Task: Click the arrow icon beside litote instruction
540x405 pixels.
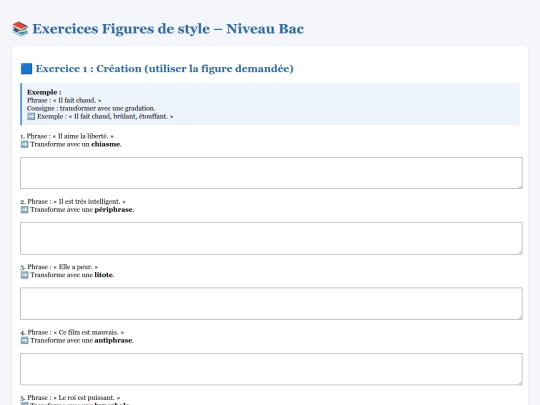Action: [24, 275]
